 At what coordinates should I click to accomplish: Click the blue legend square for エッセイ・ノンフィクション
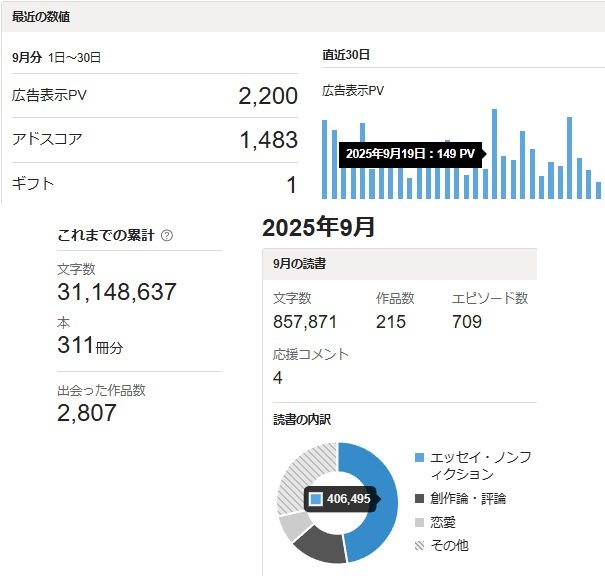[420, 458]
